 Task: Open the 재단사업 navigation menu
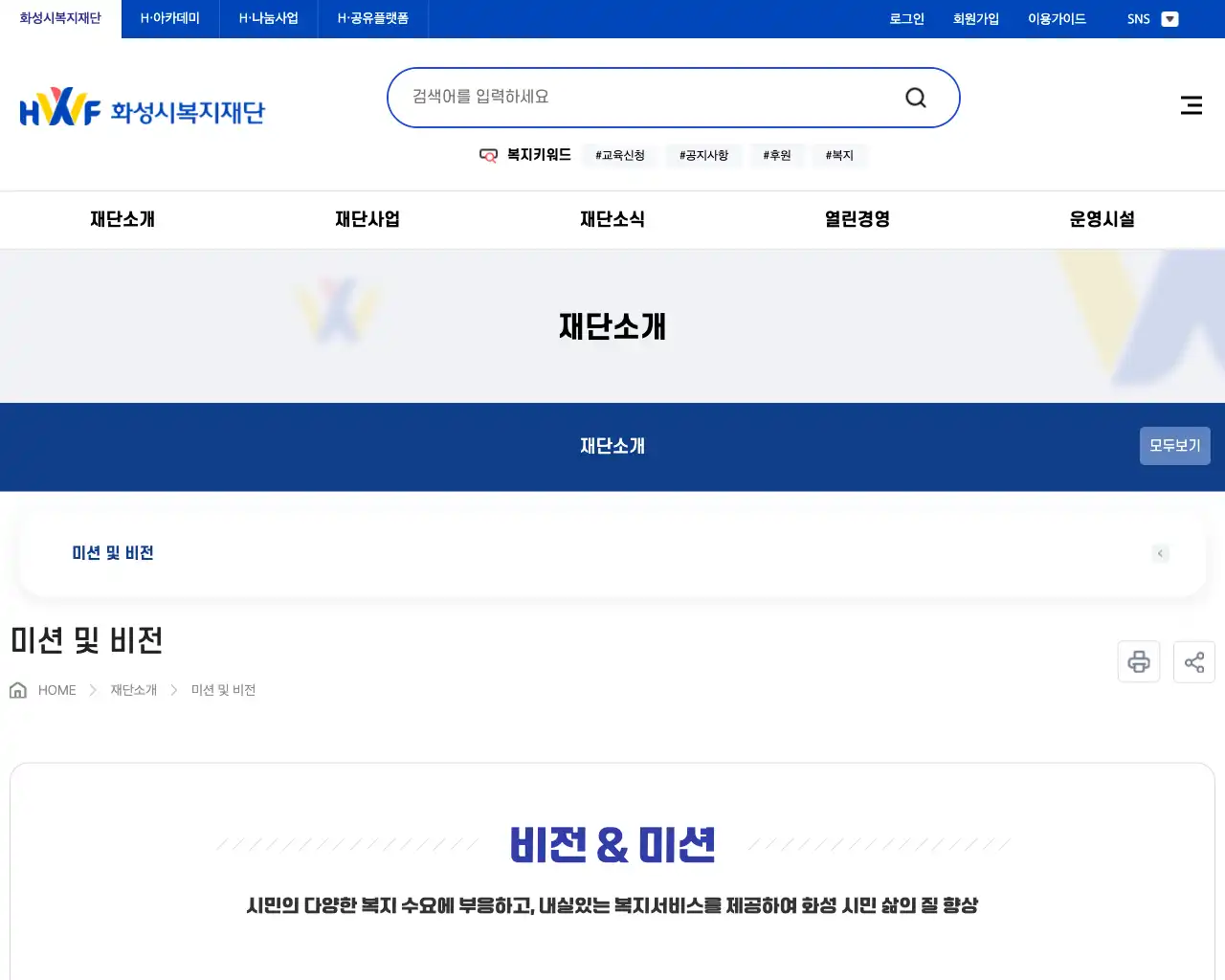[x=367, y=219]
